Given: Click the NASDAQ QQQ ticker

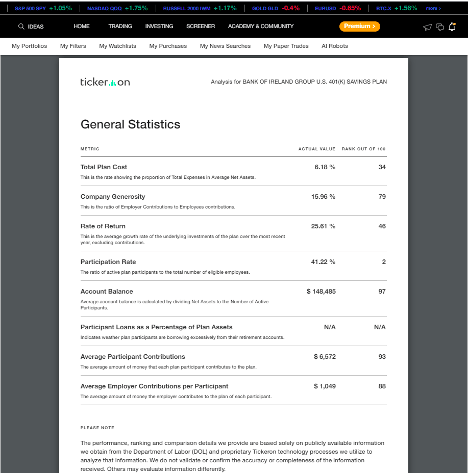Looking at the screenshot, I should point(117,8).
